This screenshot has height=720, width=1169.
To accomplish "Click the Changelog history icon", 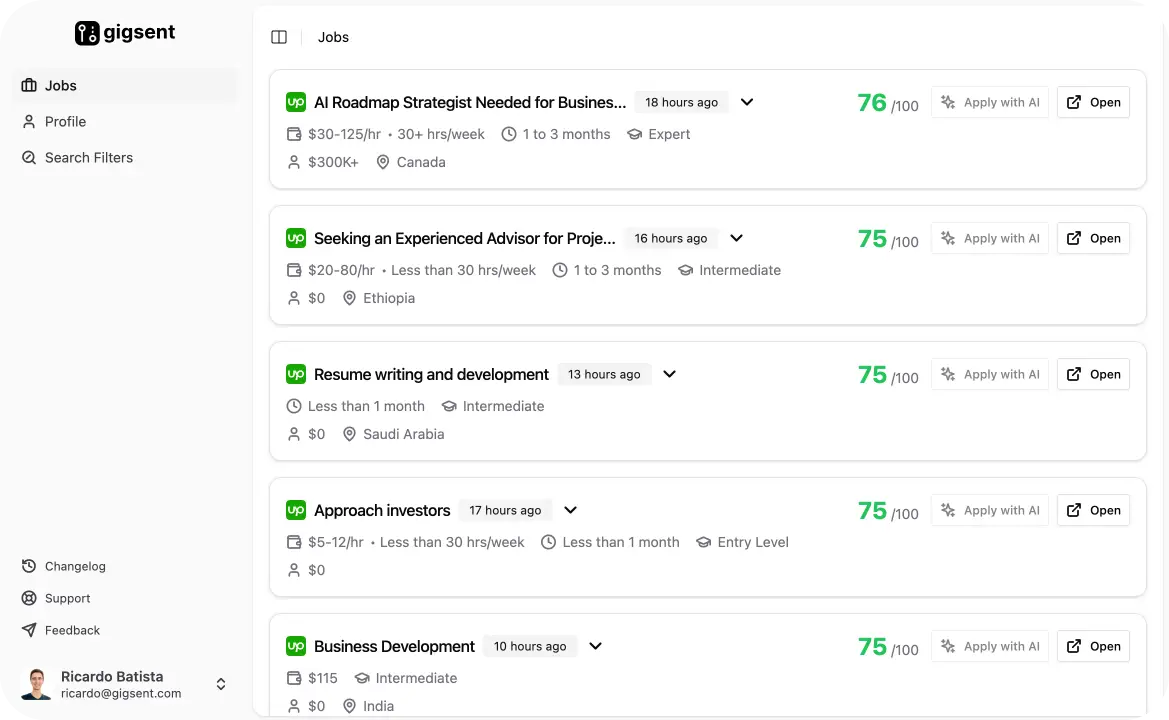I will (x=29, y=566).
